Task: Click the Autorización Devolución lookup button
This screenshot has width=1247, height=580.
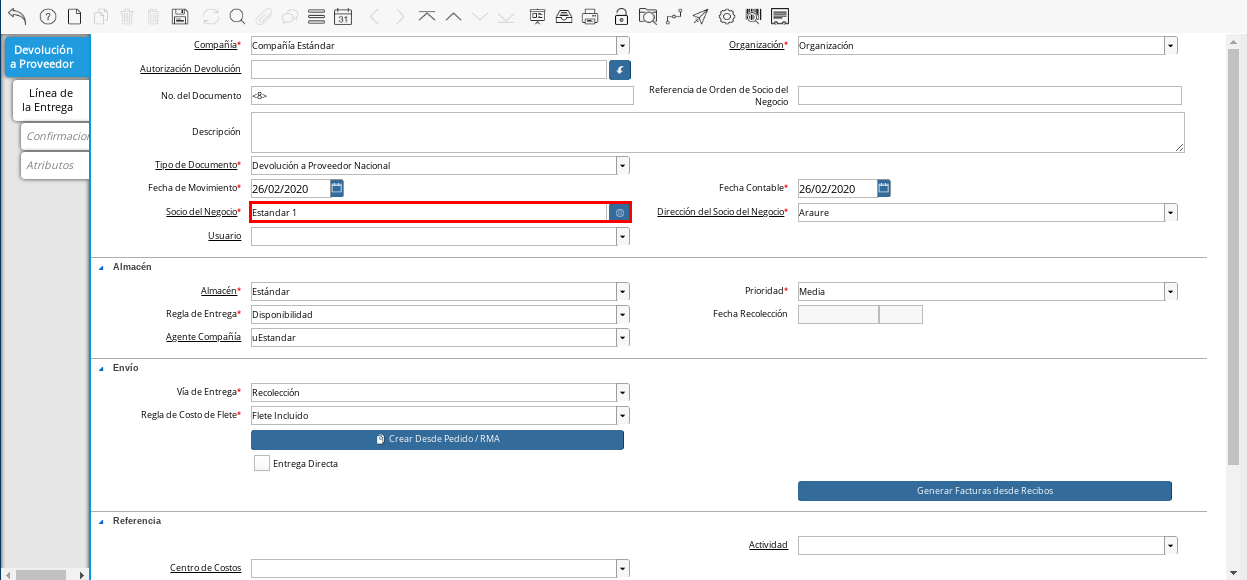Action: [x=620, y=70]
